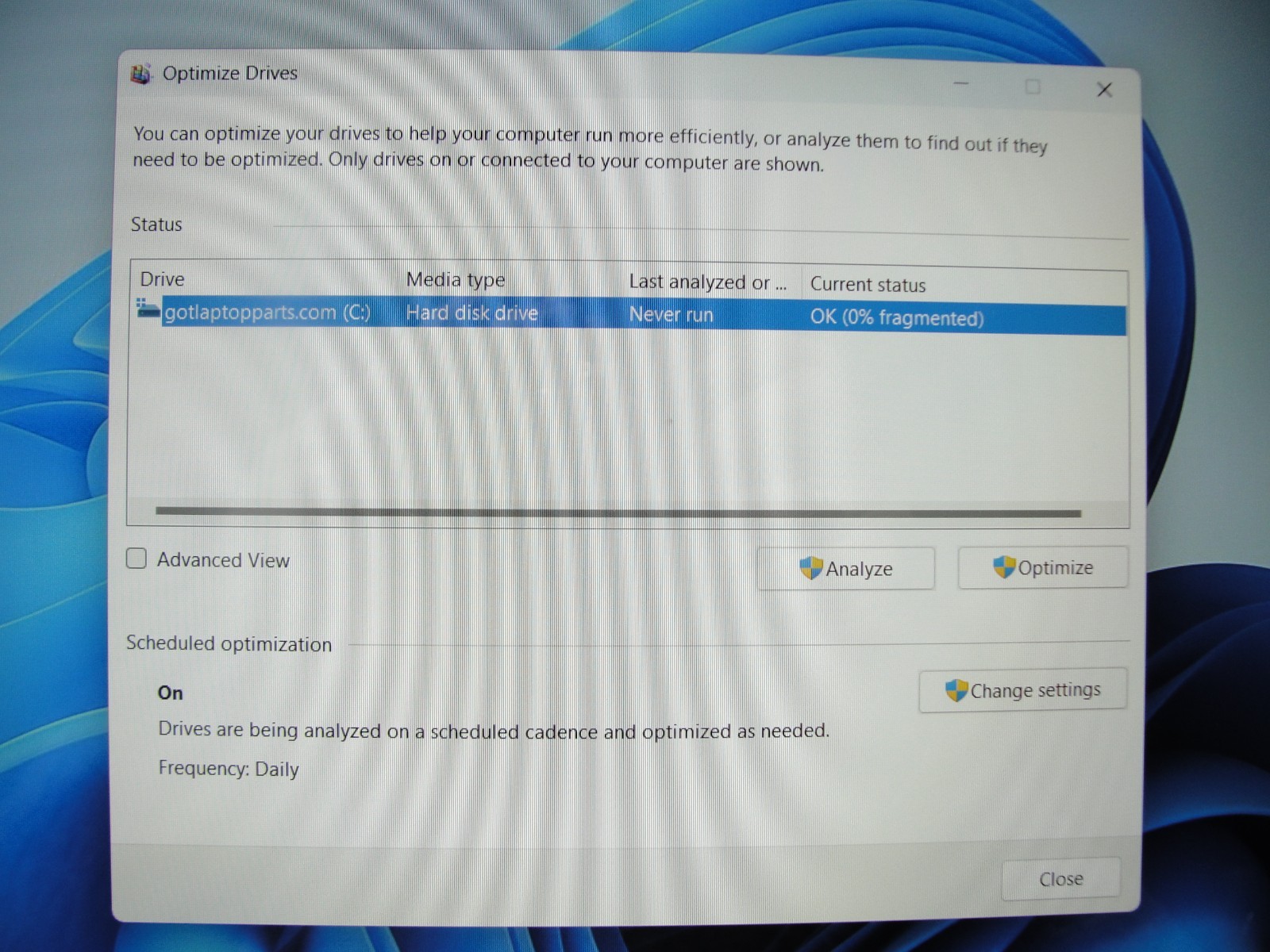Enable the Advanced View checkbox
Screen dimensions: 1270x952
(x=137, y=559)
